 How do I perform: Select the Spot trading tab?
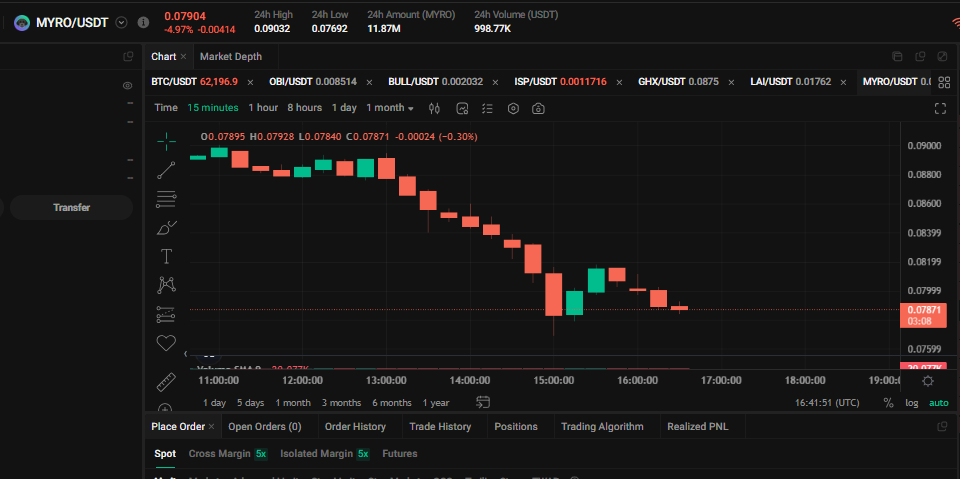(x=165, y=454)
